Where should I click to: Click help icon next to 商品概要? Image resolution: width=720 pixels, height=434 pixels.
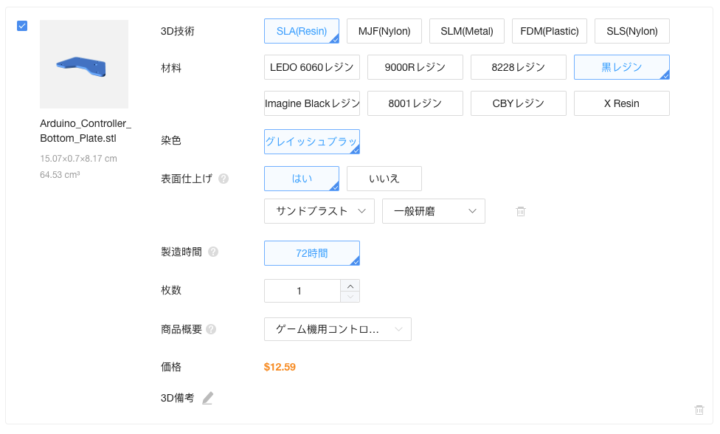212,329
